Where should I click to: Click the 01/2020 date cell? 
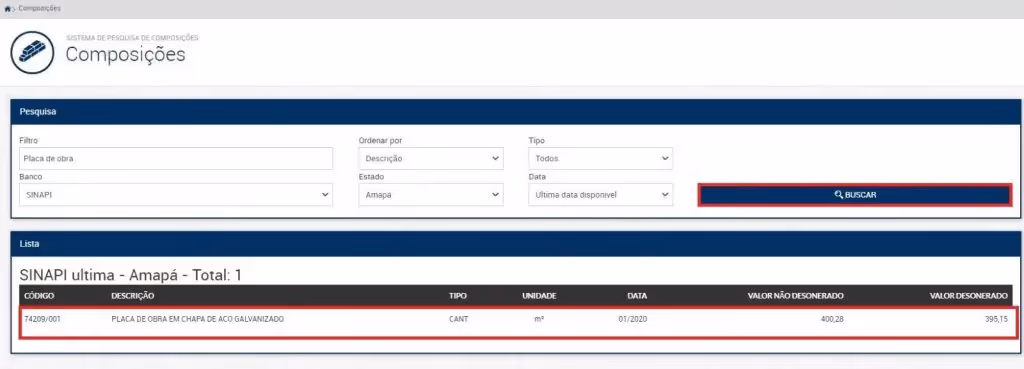(632, 319)
